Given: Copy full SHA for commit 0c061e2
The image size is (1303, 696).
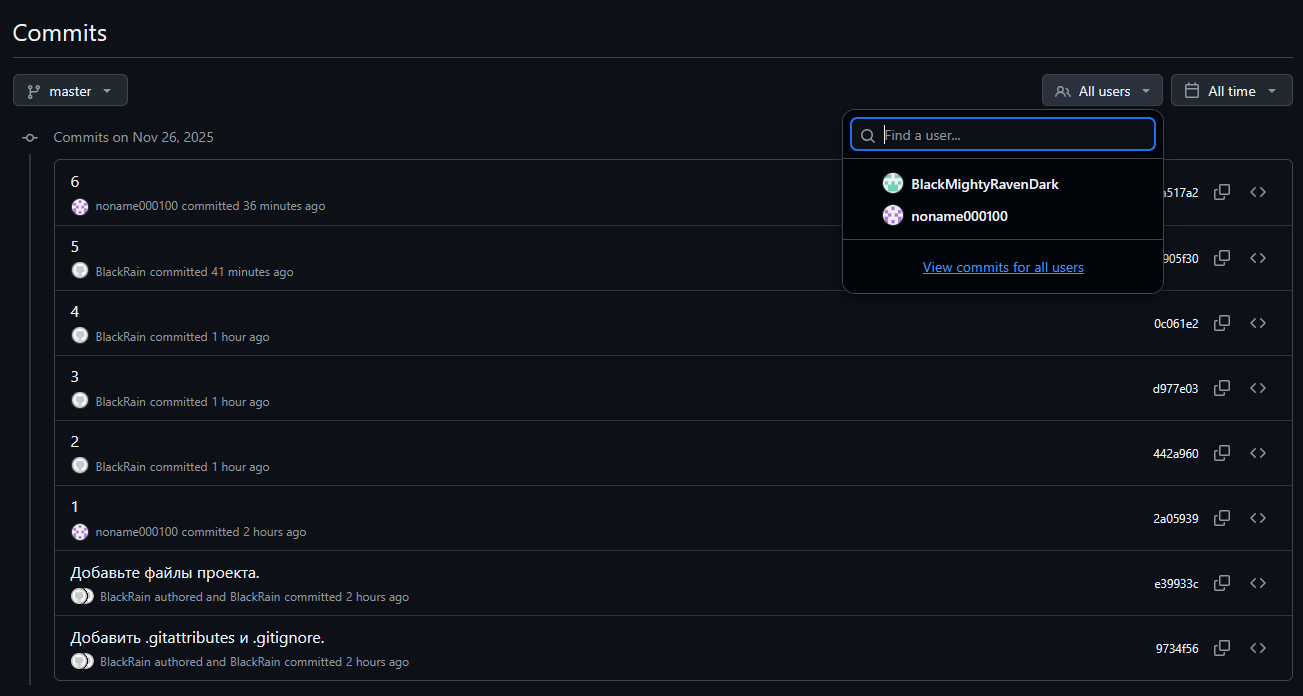Looking at the screenshot, I should pos(1221,323).
